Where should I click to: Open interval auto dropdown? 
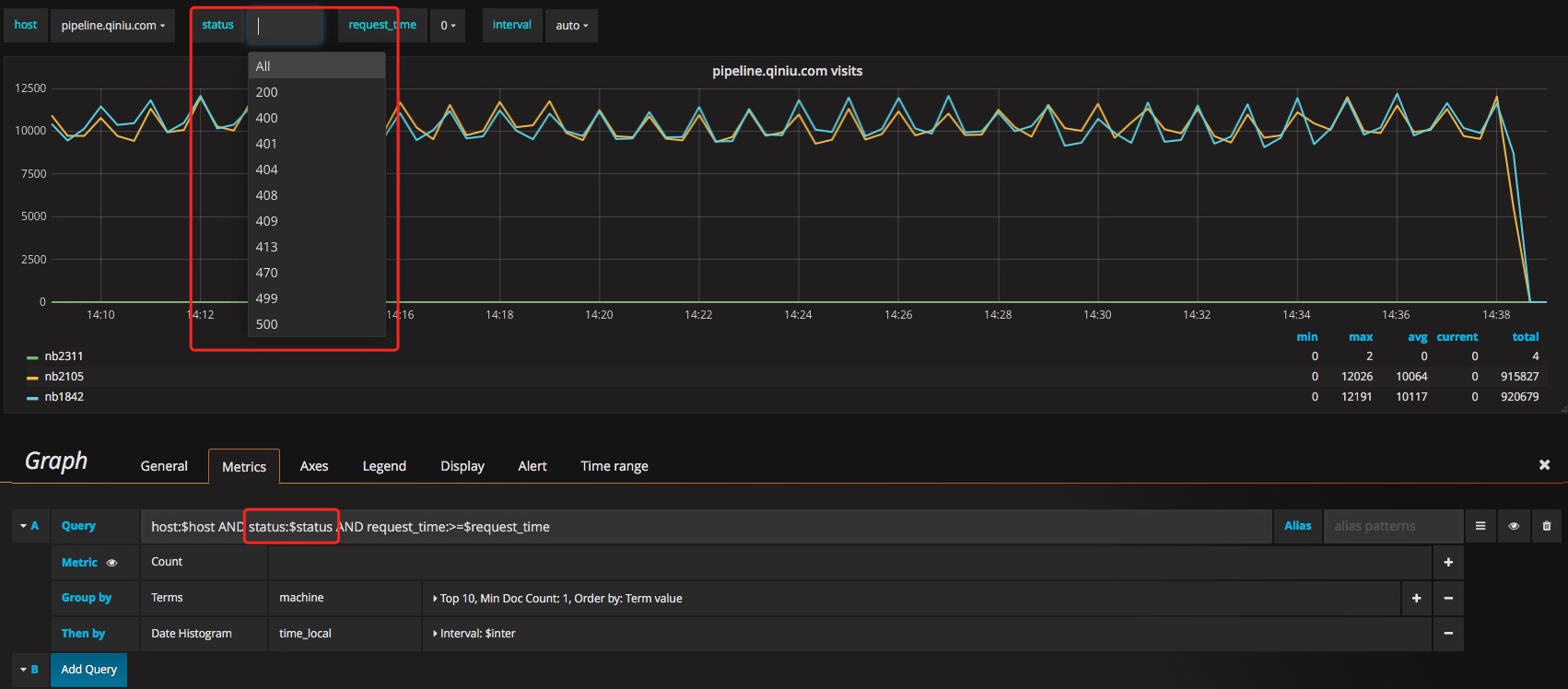tap(571, 26)
